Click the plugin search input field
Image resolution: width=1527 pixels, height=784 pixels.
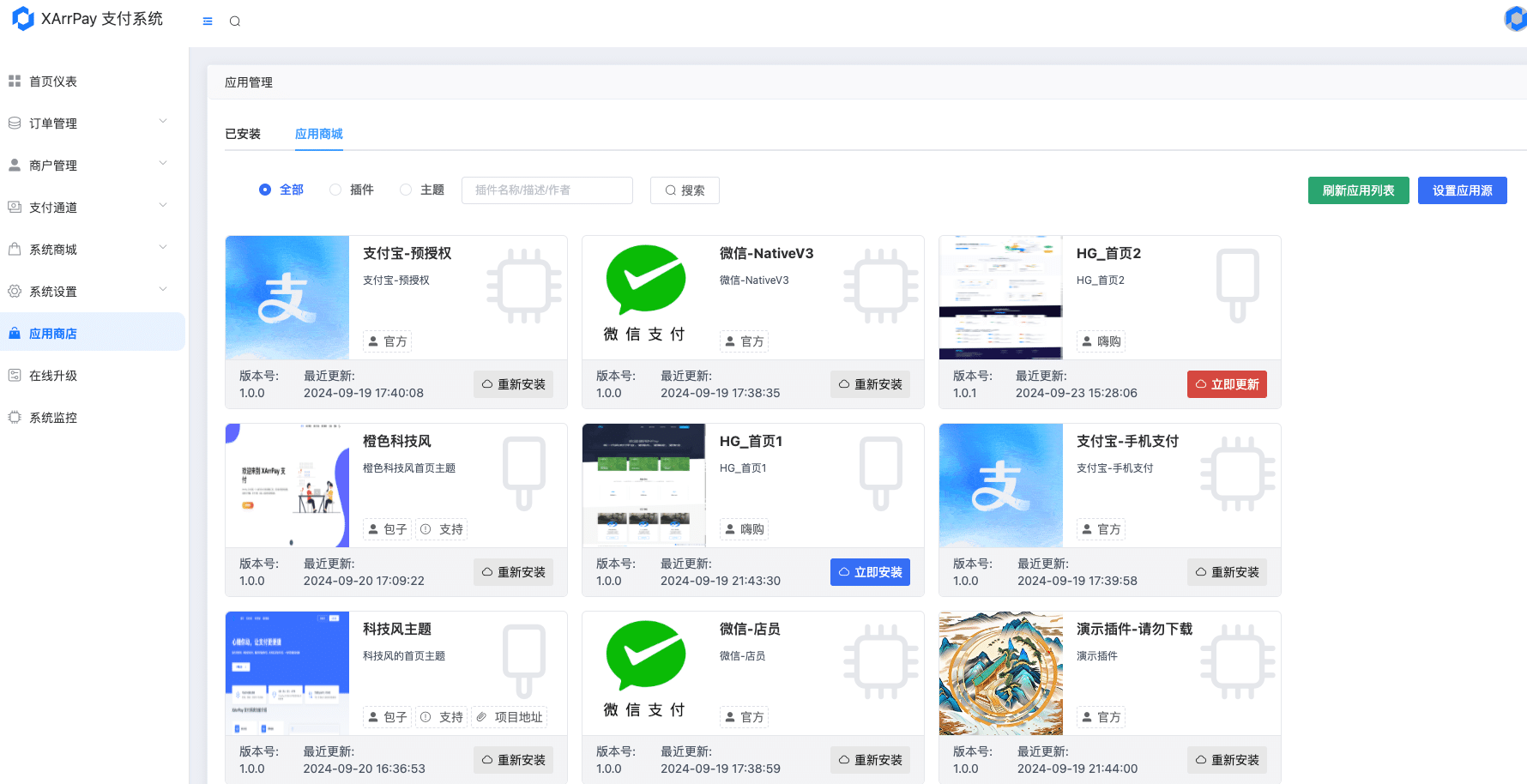coord(546,190)
